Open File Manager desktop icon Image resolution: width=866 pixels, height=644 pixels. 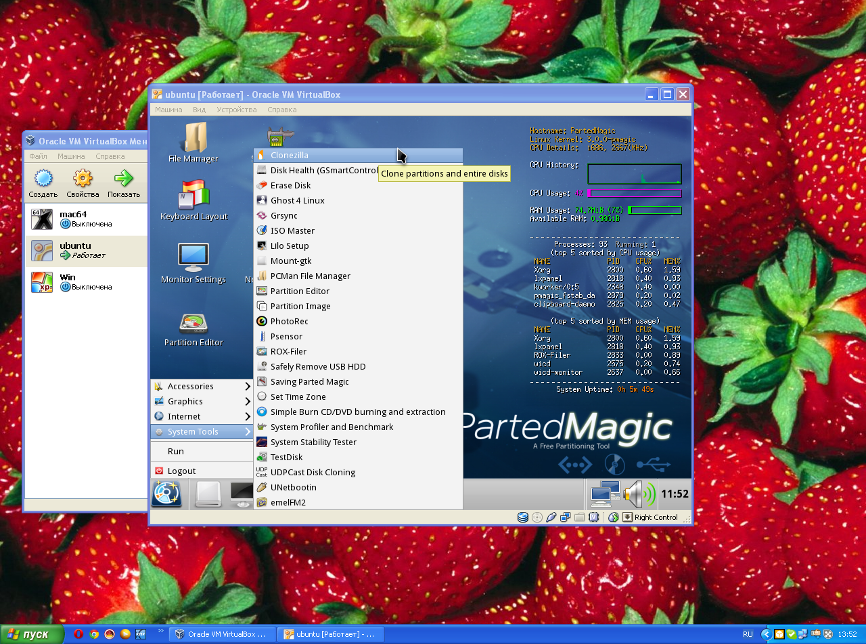[193, 141]
